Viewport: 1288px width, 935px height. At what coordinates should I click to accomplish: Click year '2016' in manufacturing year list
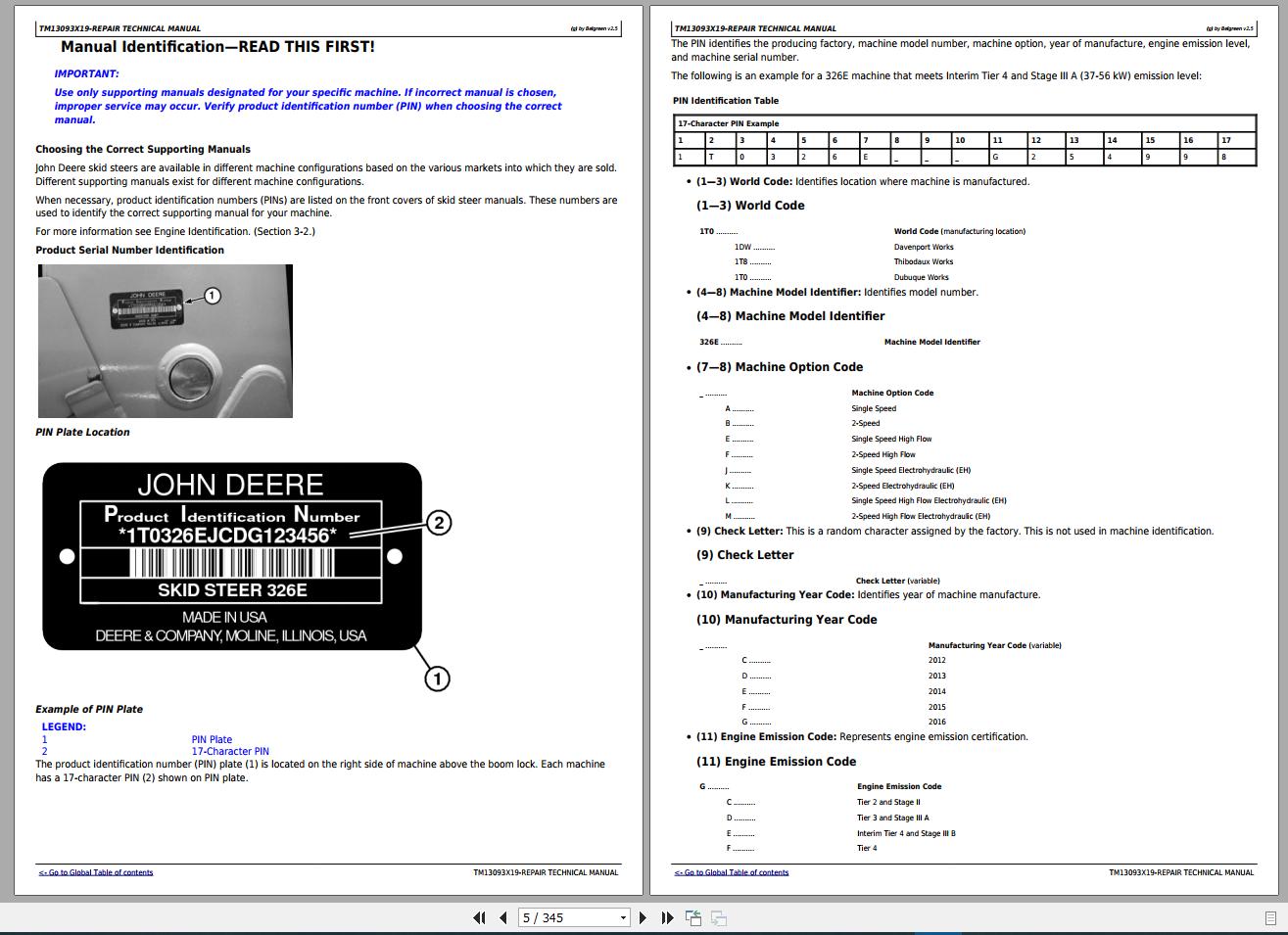click(937, 722)
